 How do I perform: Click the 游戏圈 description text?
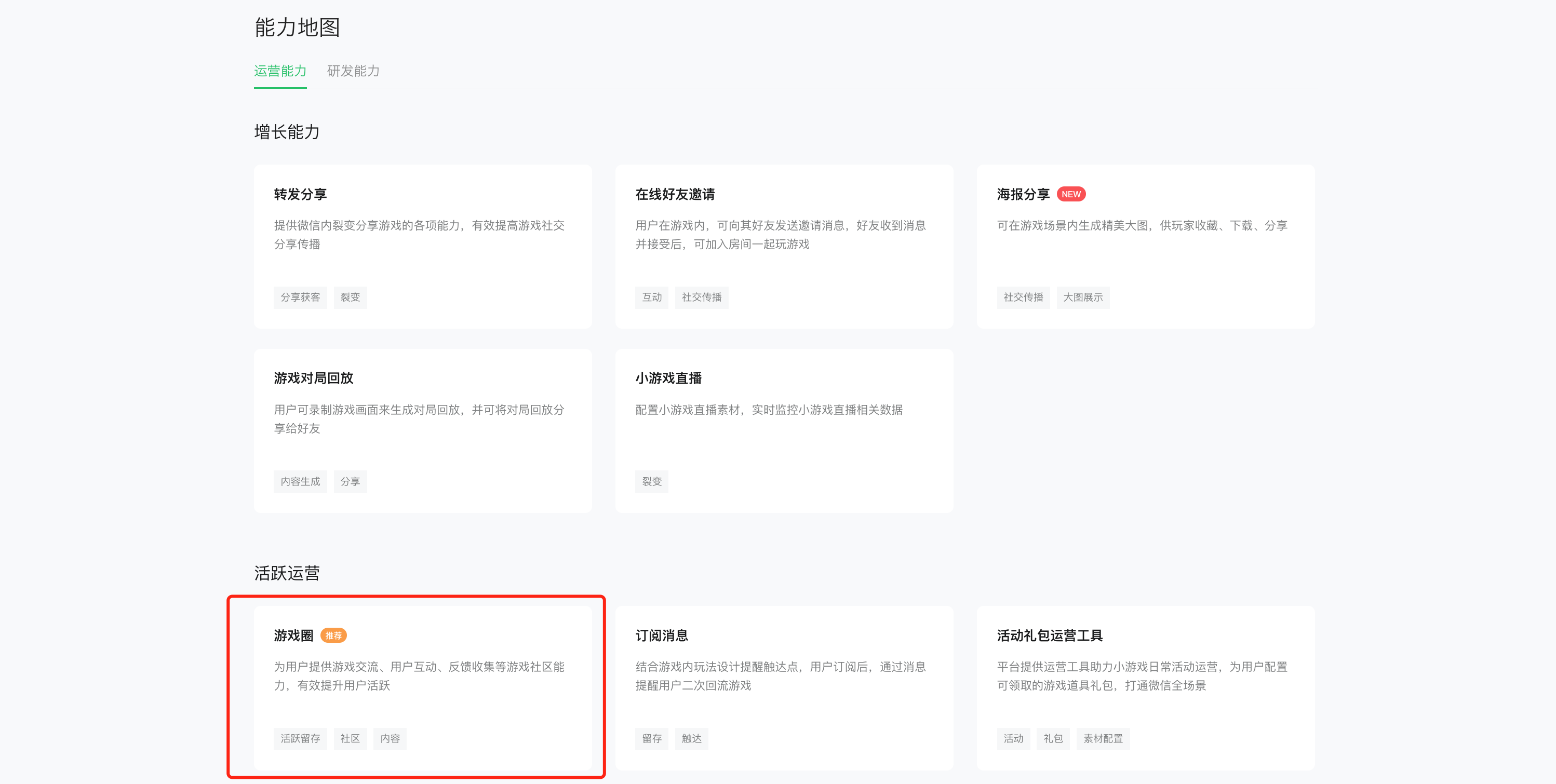pos(419,676)
